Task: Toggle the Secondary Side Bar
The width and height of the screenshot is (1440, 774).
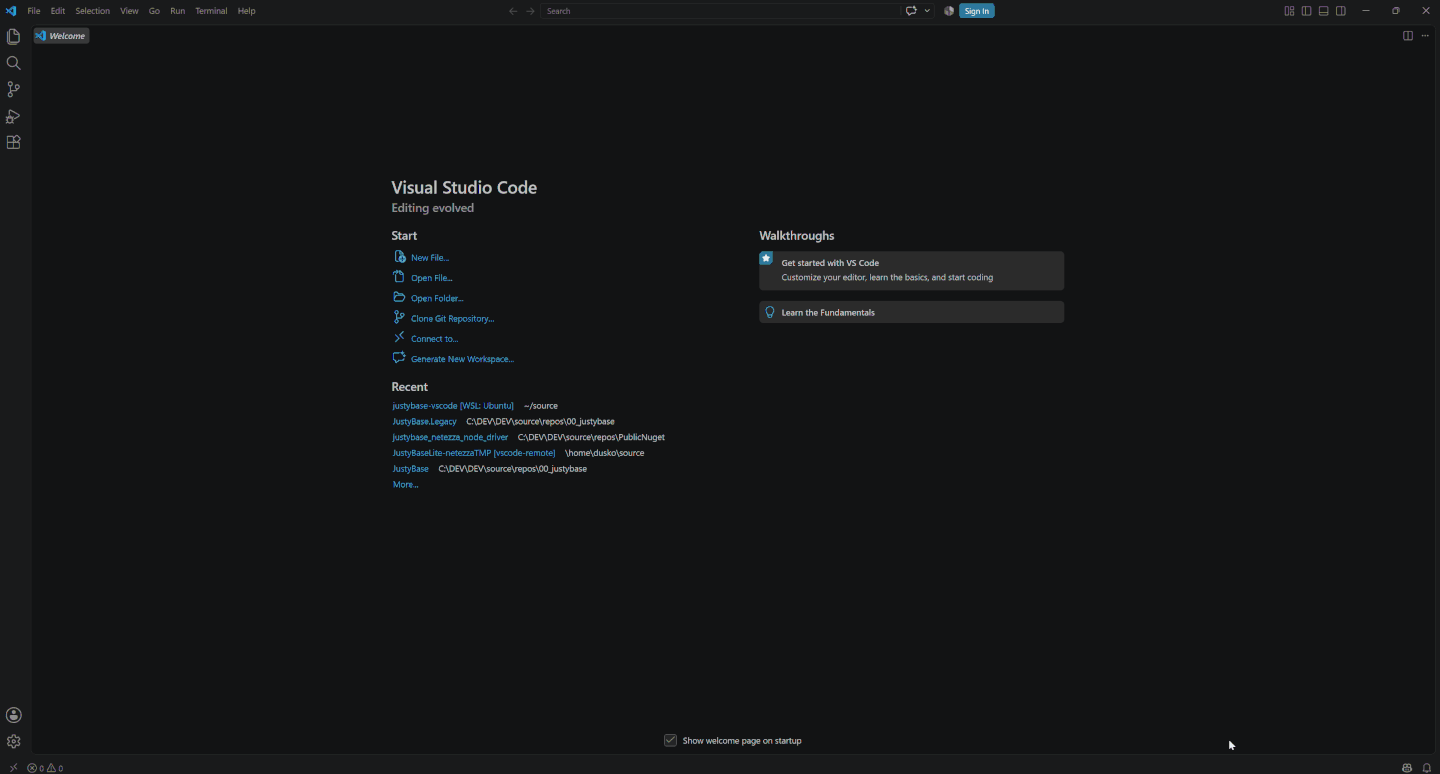Action: point(1341,11)
